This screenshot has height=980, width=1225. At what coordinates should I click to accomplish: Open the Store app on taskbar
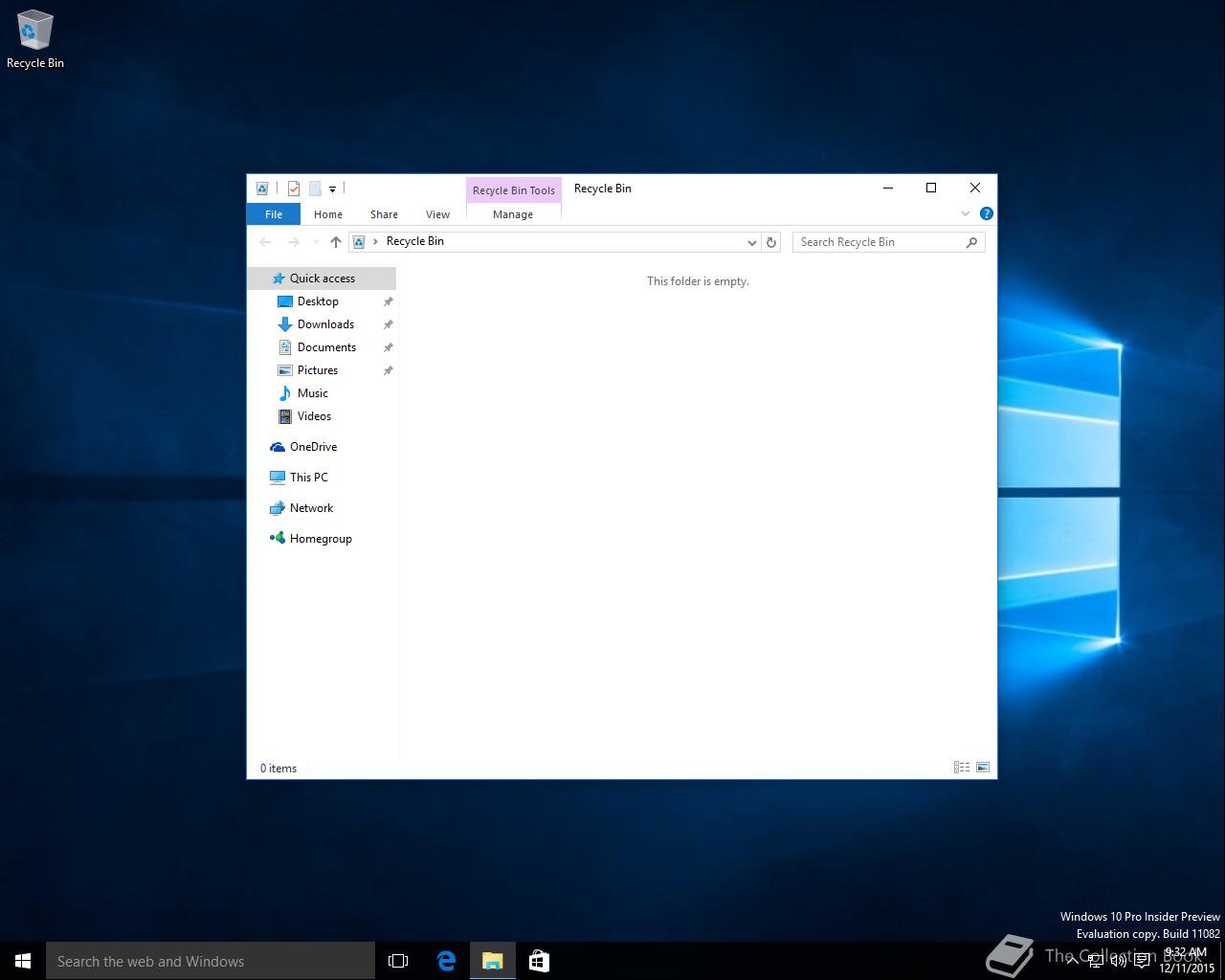(539, 961)
